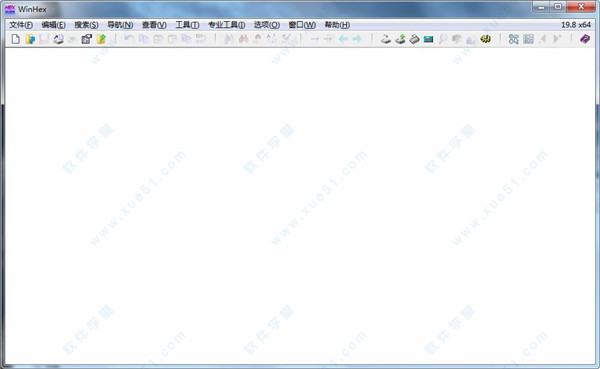Screen dimensions: 600x369
Task: Click the Find Text binoculars icon
Action: (x=229, y=39)
